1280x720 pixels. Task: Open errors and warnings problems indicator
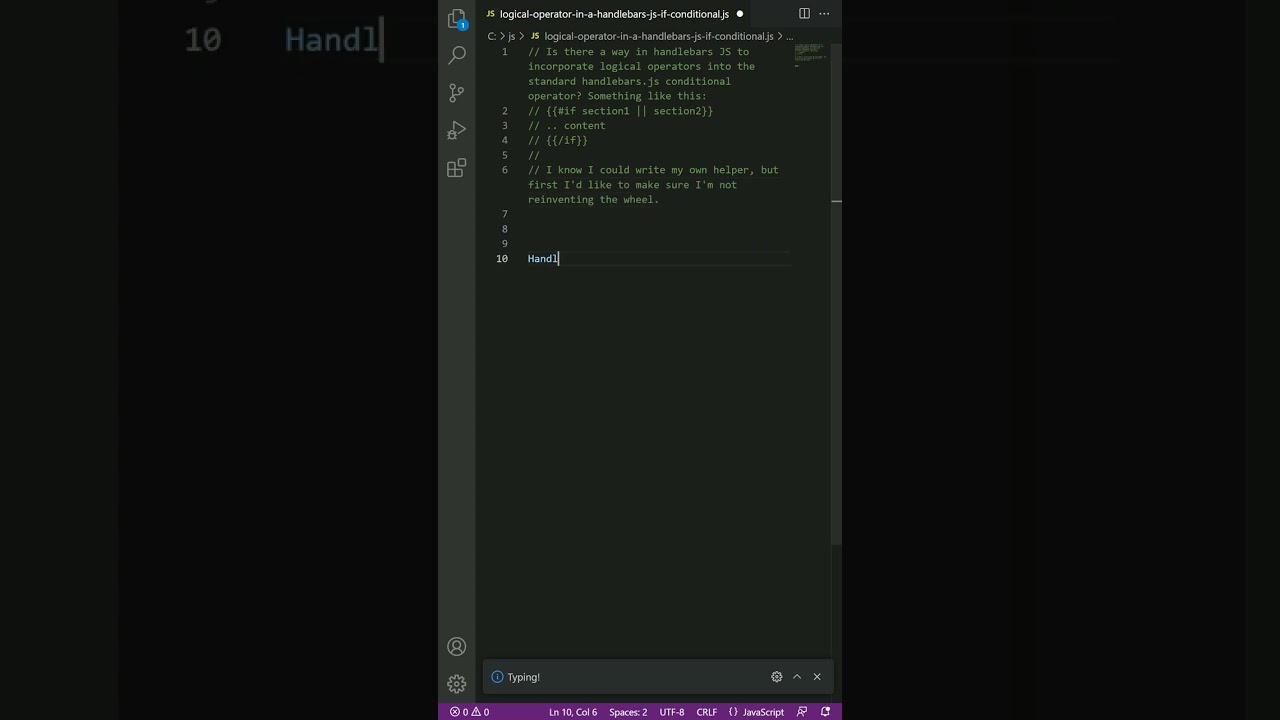tap(469, 712)
